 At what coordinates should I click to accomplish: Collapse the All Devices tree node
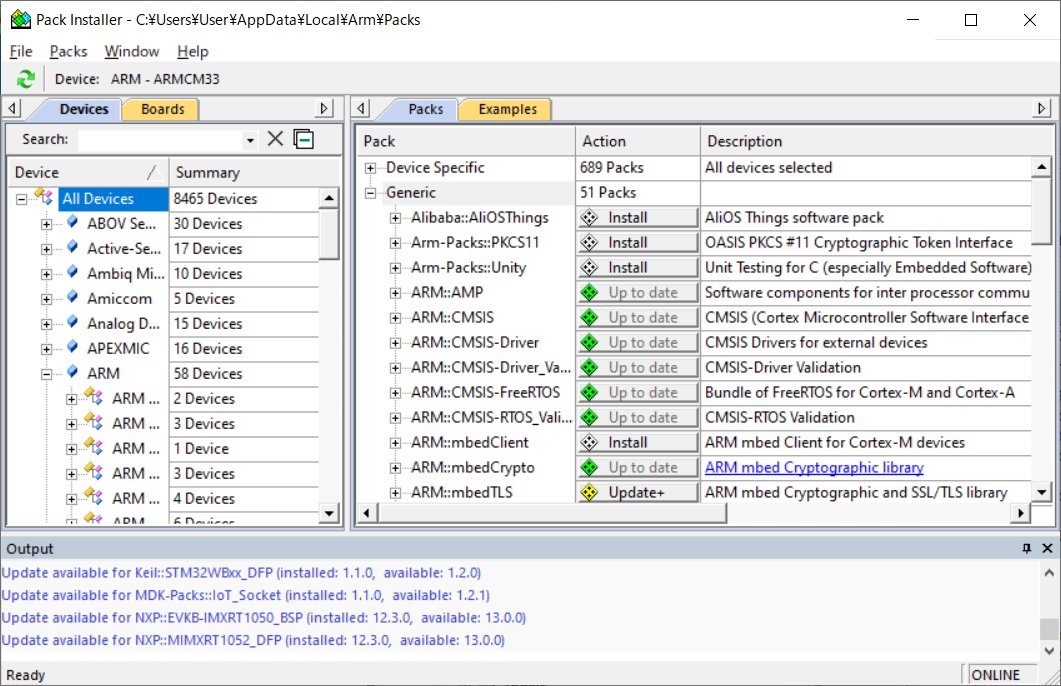point(22,199)
